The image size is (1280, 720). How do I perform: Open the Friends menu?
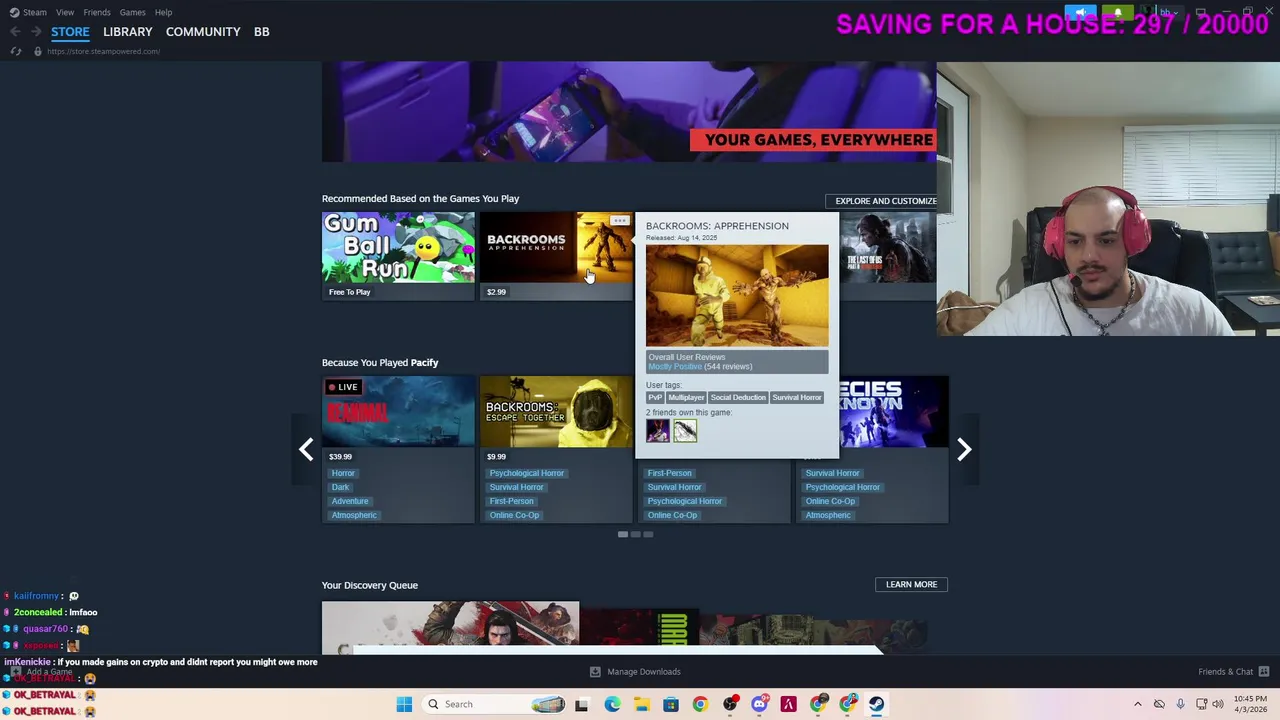coord(97,12)
